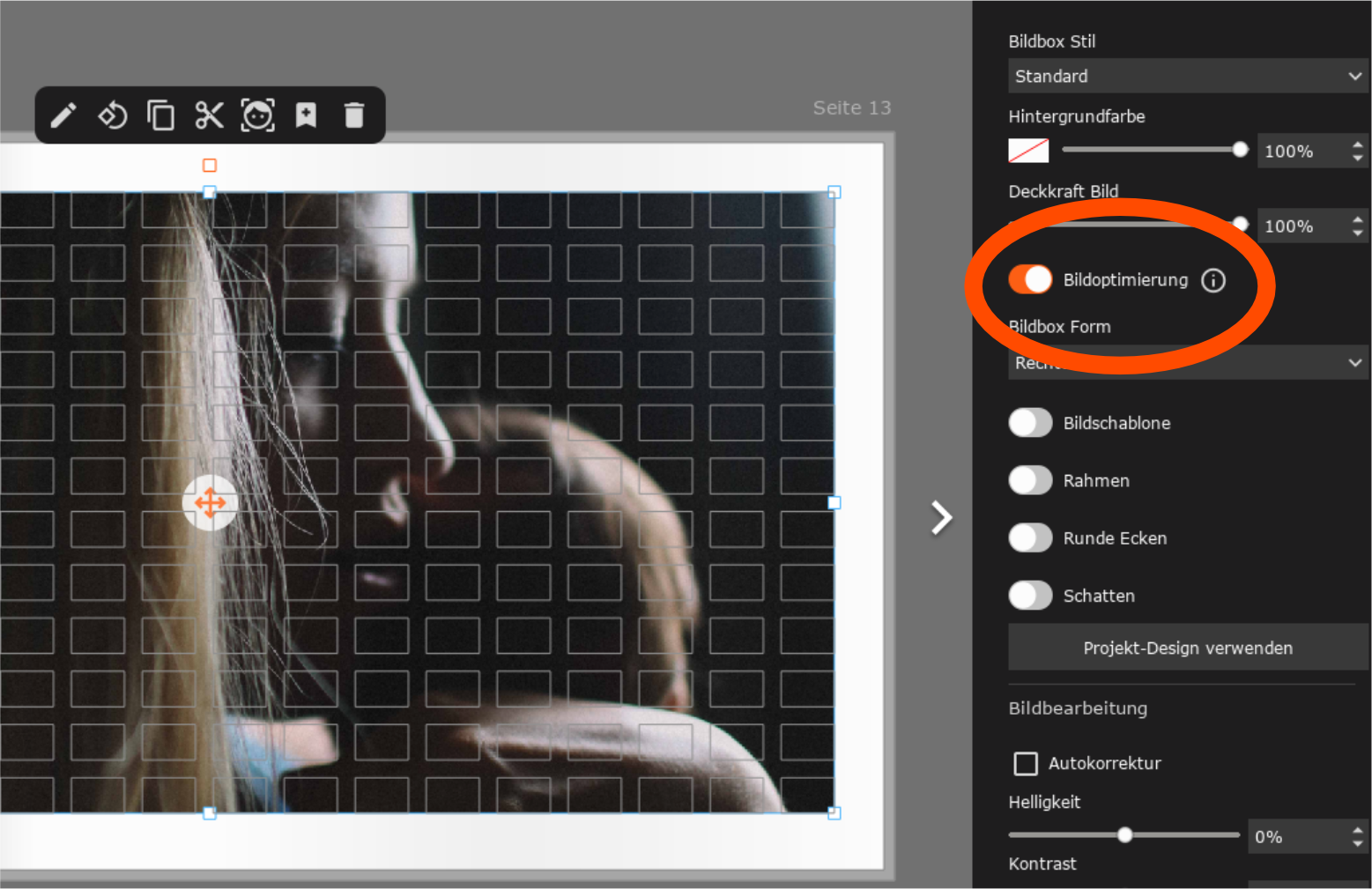Open the Hintergrundfarbe color swatch
The image size is (1372, 889).
click(1028, 151)
